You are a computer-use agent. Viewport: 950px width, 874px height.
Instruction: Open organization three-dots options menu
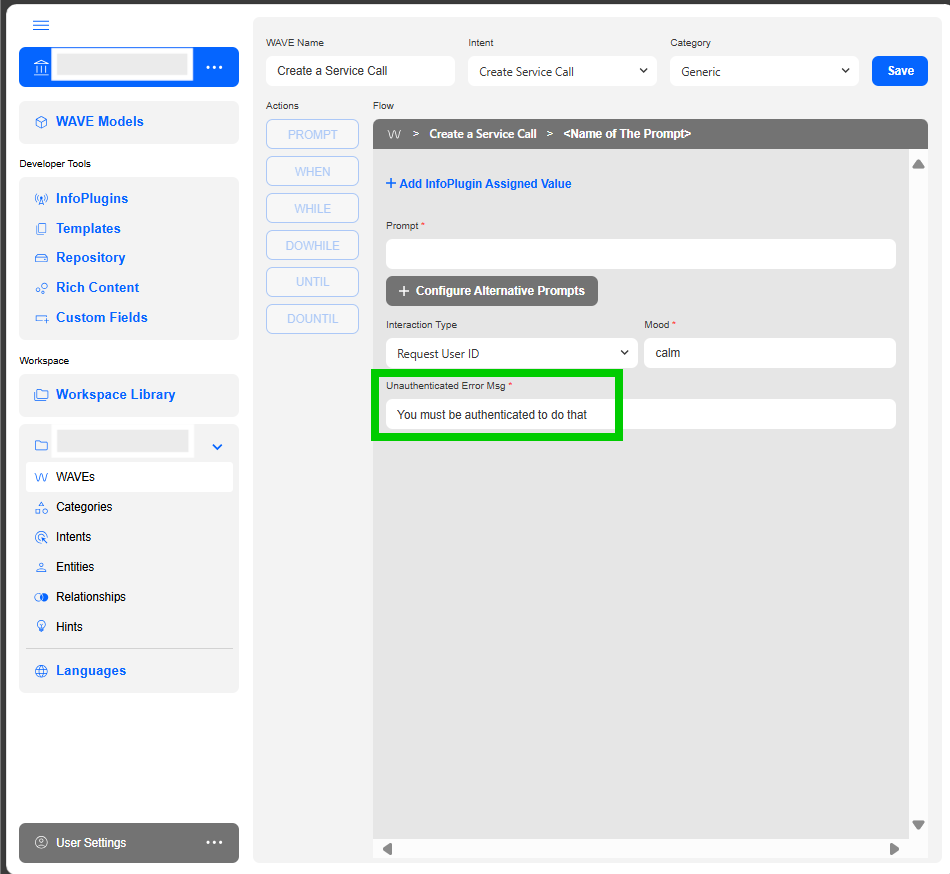tap(214, 67)
